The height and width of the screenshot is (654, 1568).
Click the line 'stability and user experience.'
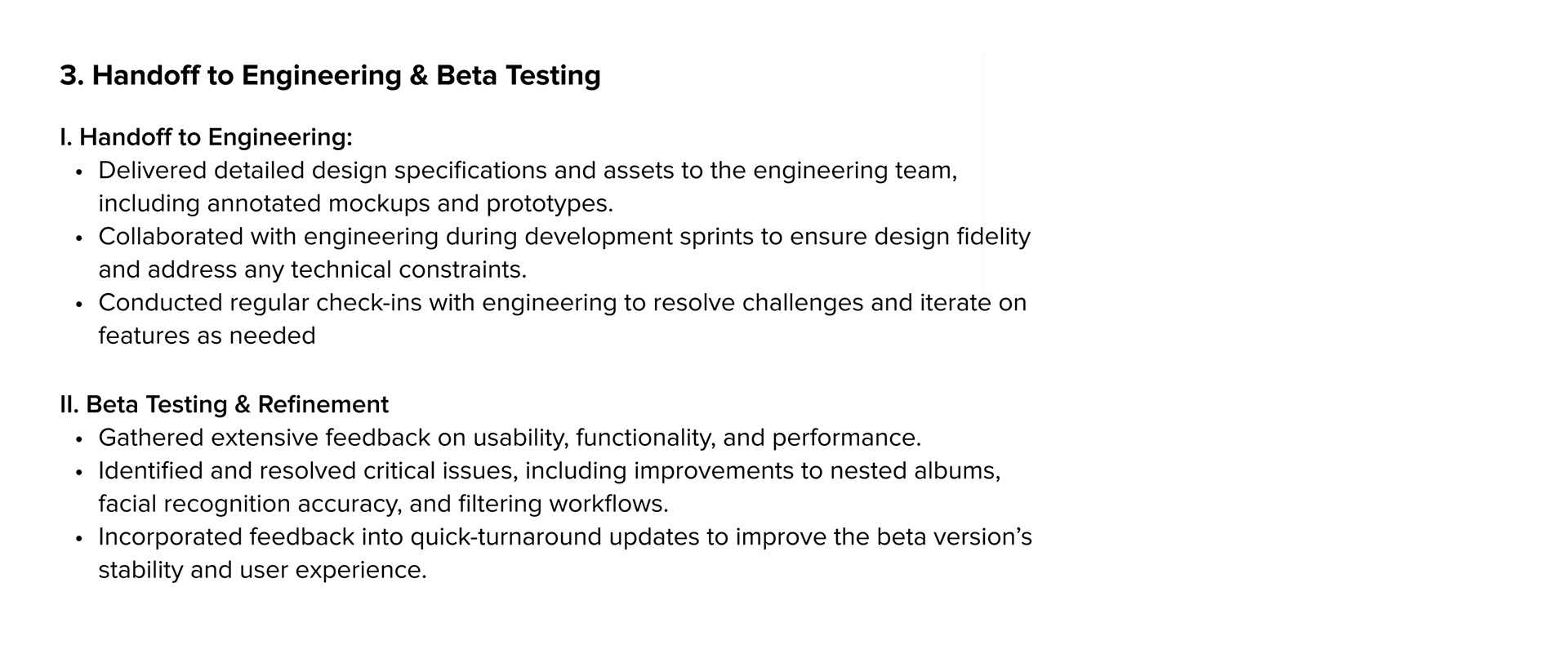tap(262, 570)
